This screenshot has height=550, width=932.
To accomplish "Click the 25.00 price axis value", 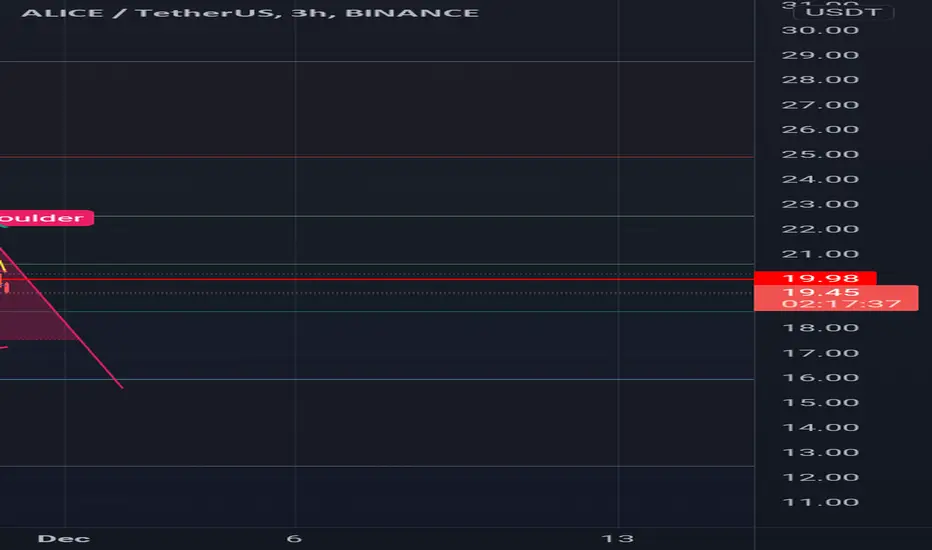I will [820, 155].
